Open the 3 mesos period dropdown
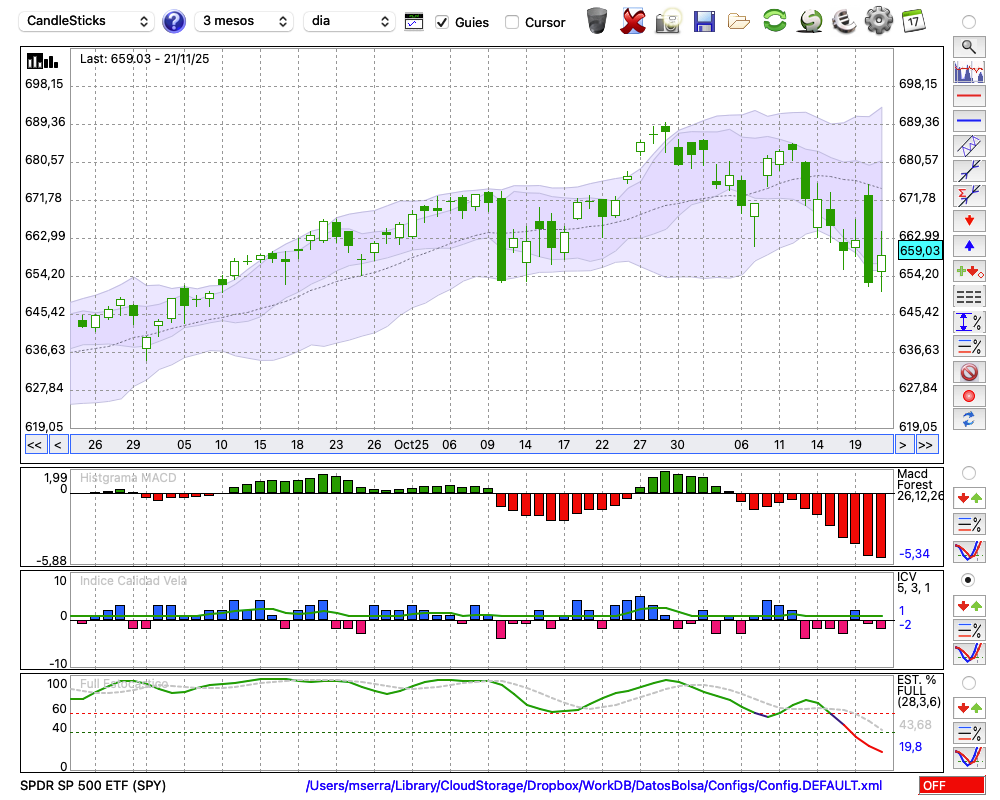This screenshot has width=1000, height=800. click(x=244, y=21)
